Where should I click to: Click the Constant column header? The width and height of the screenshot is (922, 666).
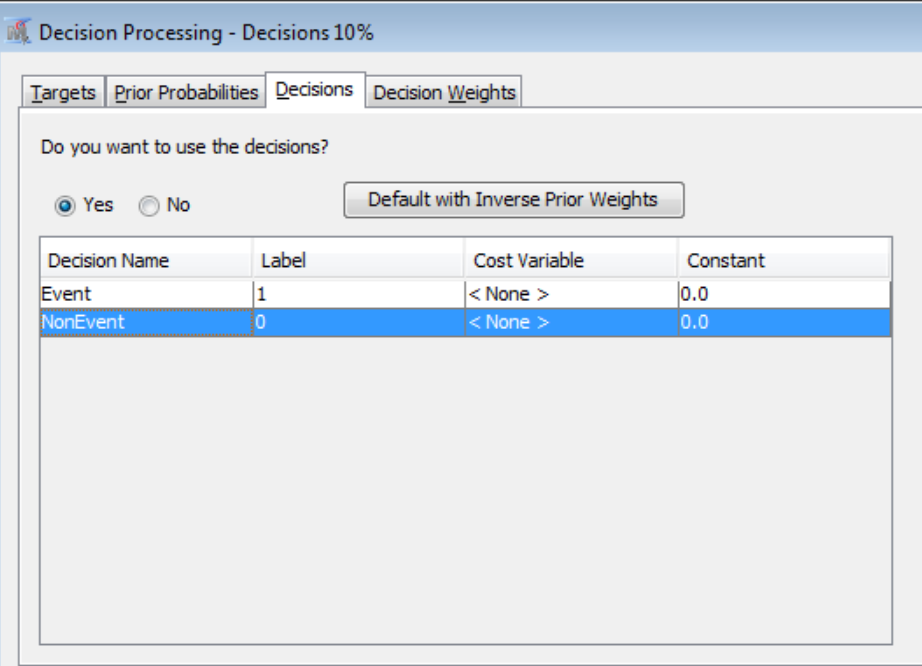(784, 261)
